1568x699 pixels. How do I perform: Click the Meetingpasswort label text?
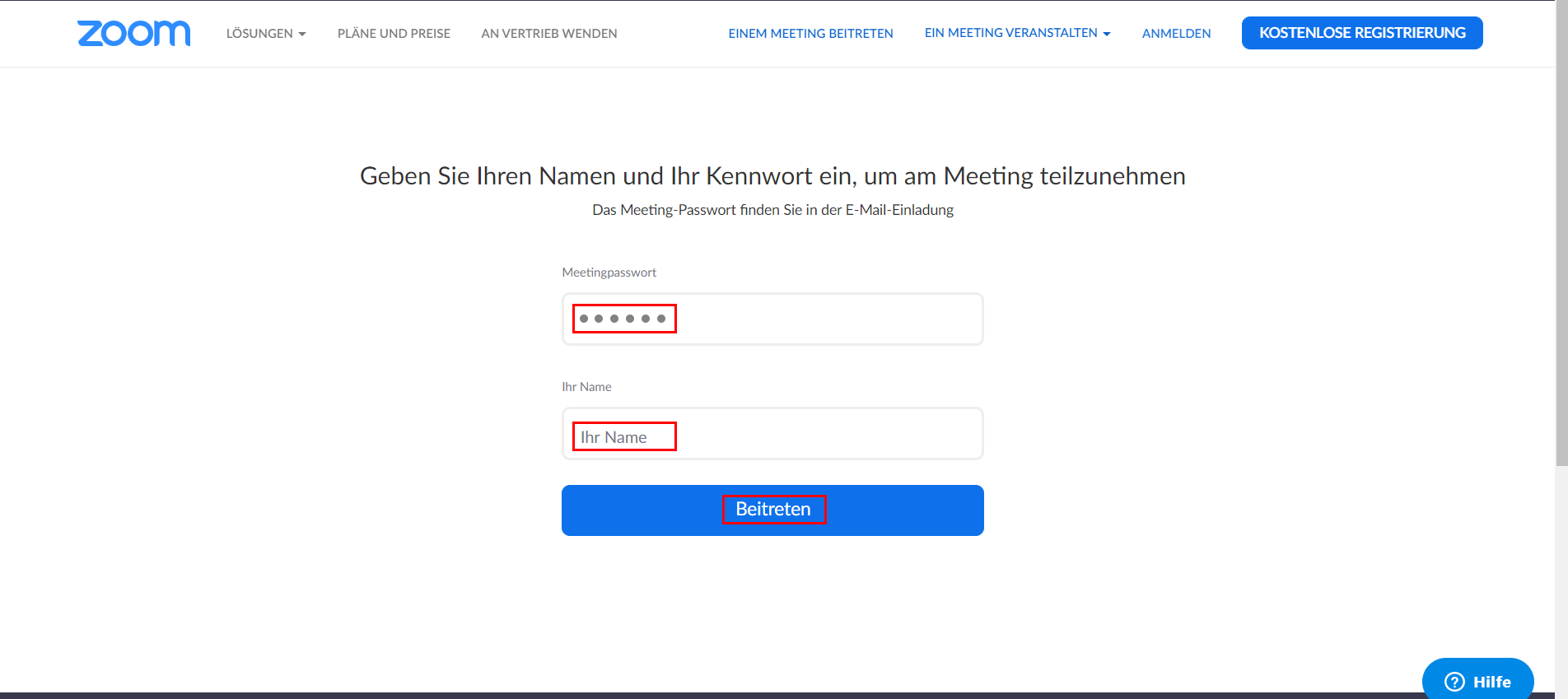(x=609, y=273)
